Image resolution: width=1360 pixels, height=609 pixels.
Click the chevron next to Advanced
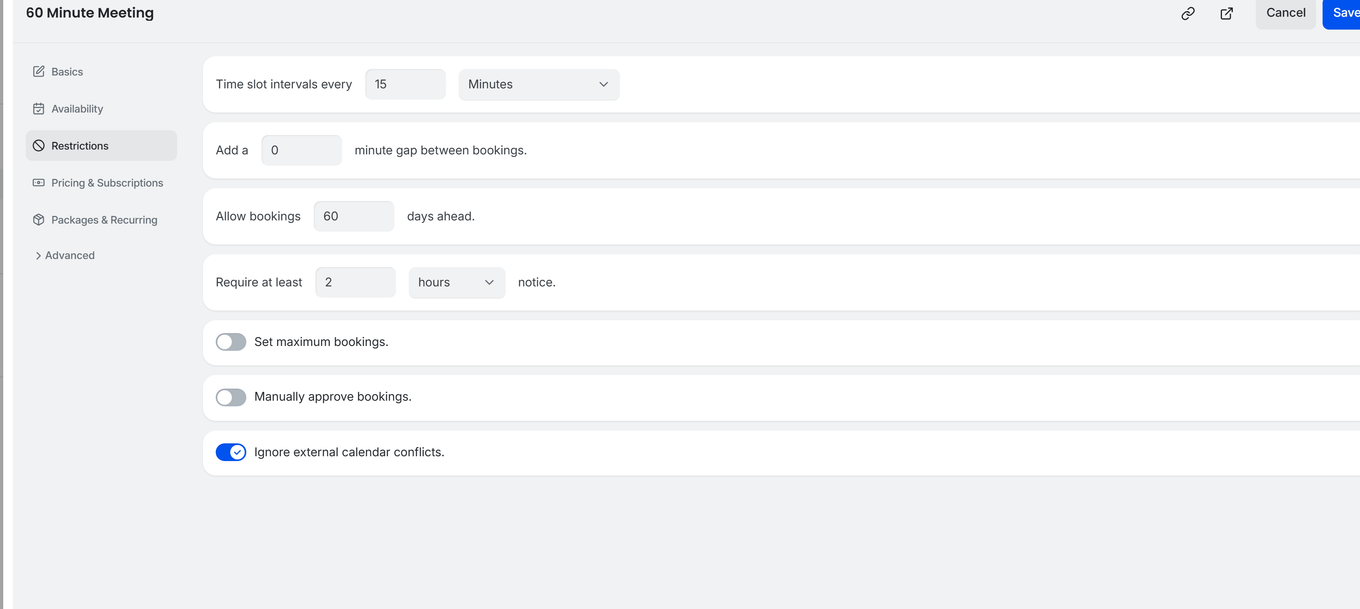tap(37, 255)
